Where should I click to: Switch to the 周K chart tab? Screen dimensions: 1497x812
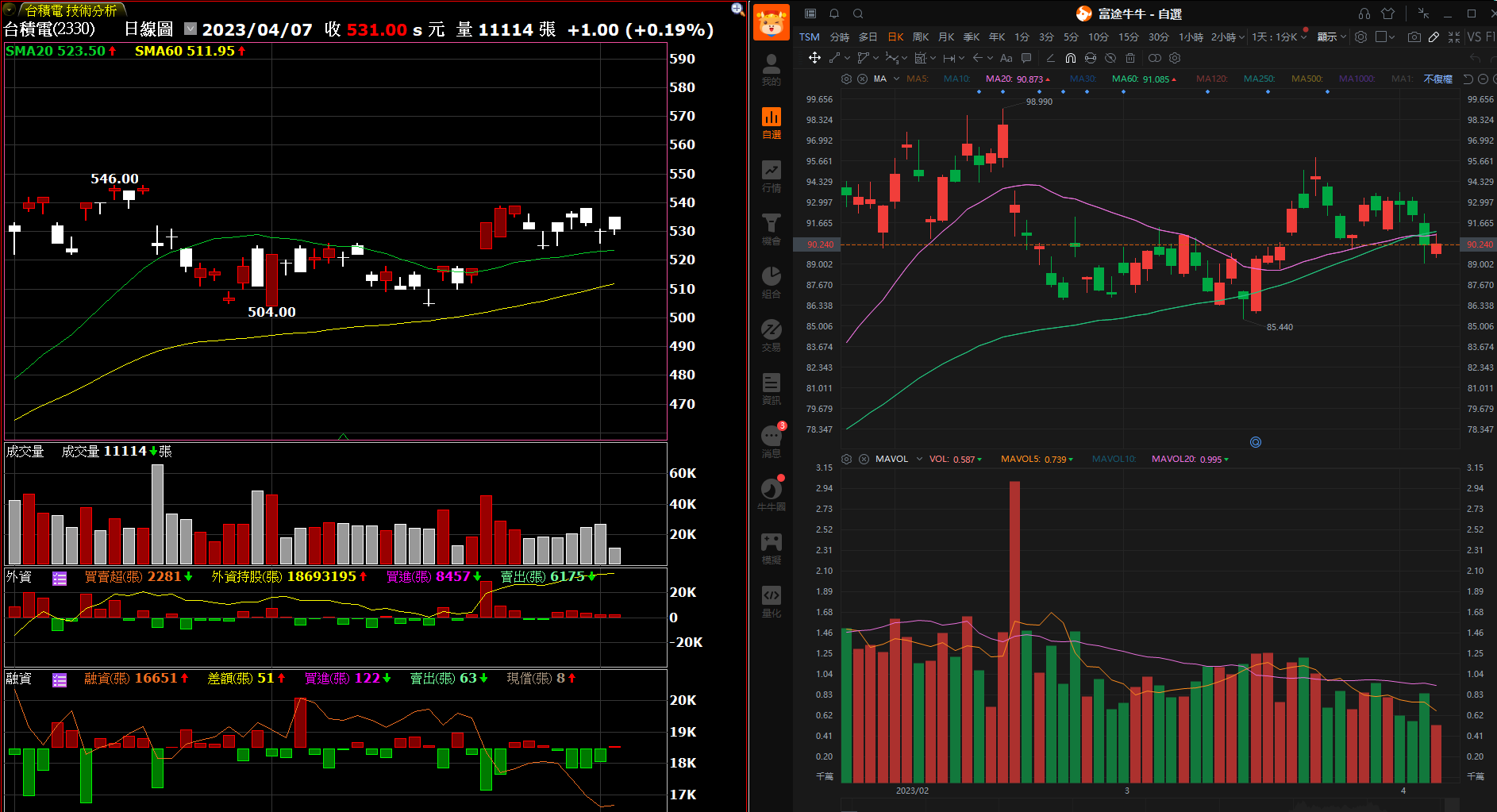pos(921,37)
